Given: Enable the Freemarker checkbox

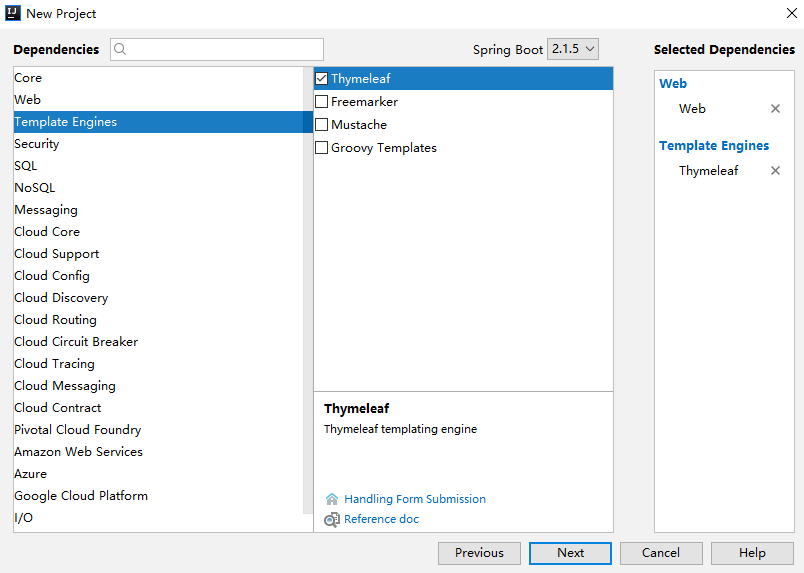Looking at the screenshot, I should pos(322,102).
